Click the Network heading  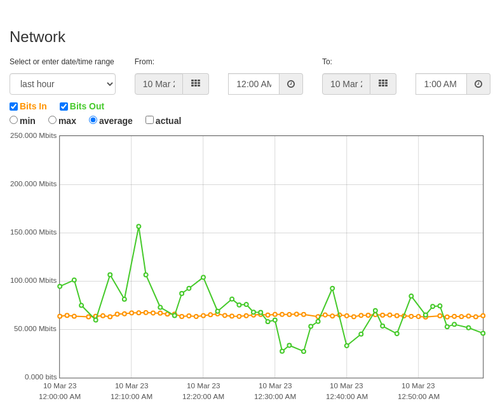pos(37,37)
